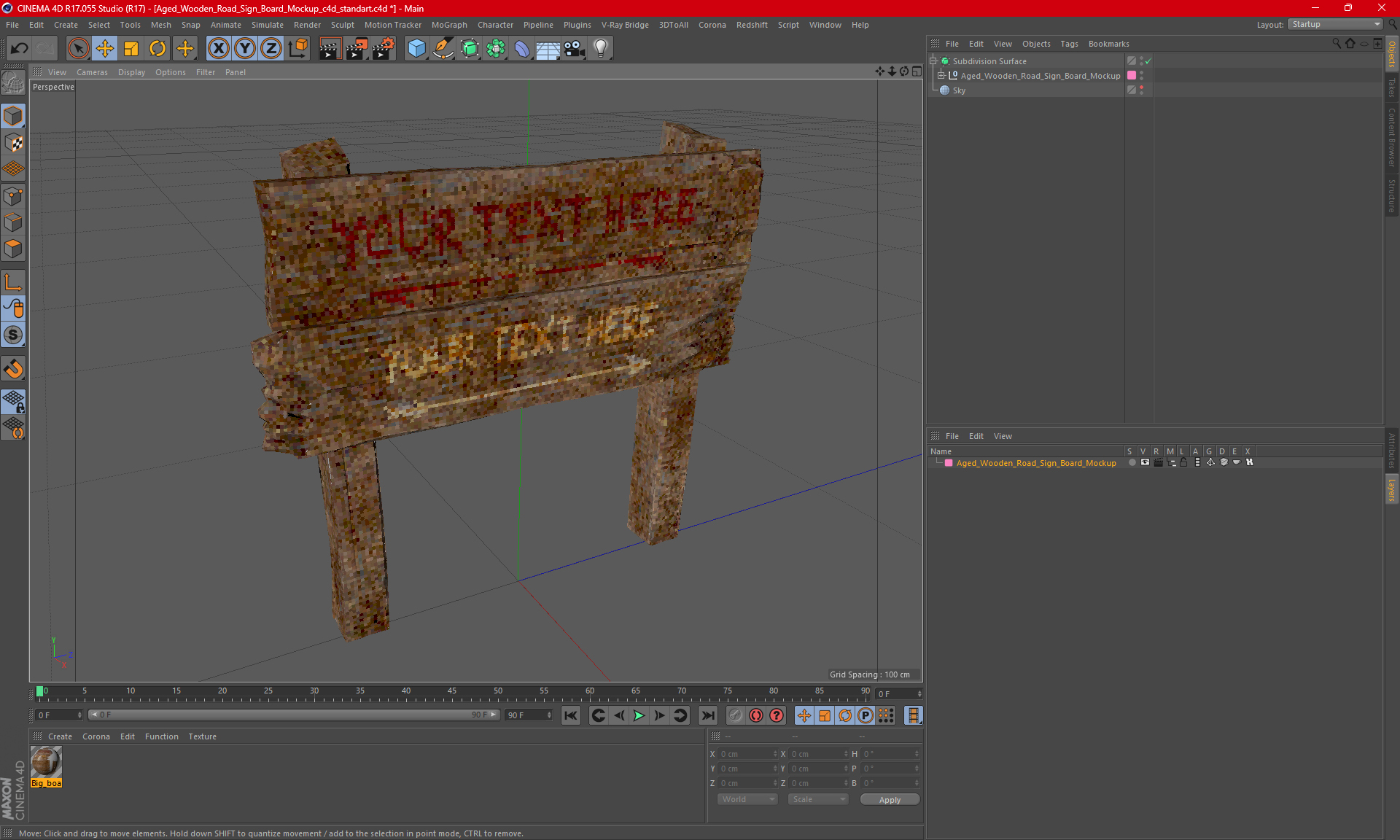This screenshot has height=840, width=1400.
Task: Toggle X axis lock
Action: [x=218, y=48]
